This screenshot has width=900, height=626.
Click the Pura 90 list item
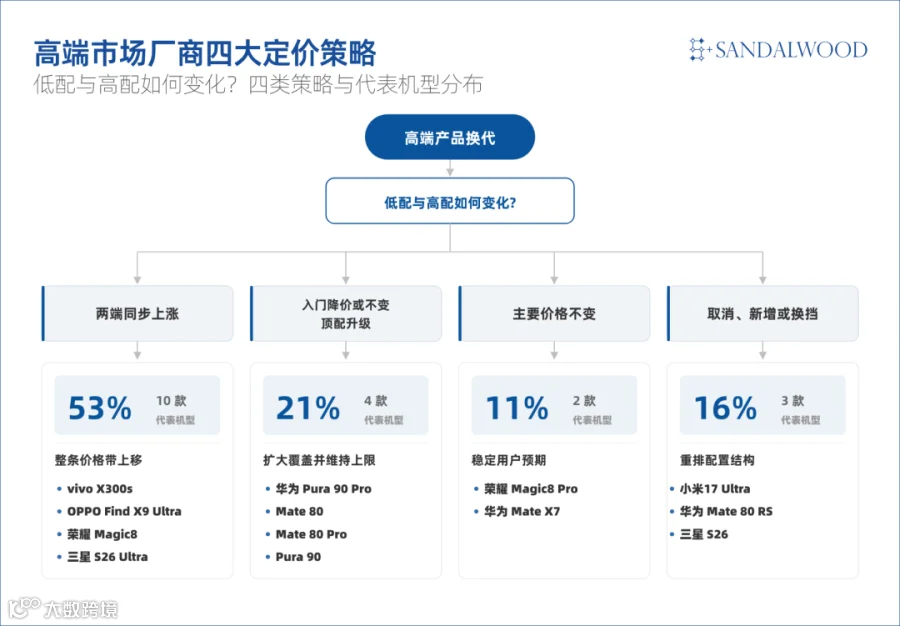pos(298,557)
